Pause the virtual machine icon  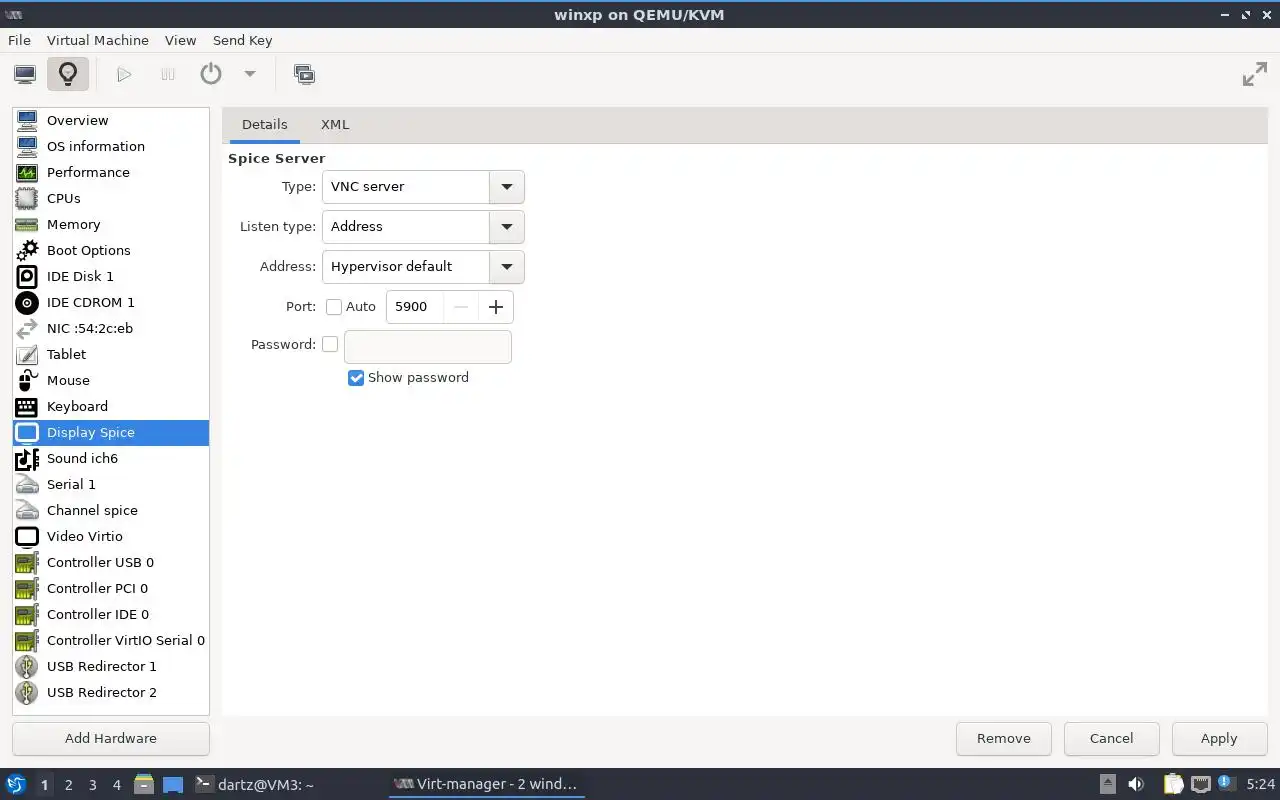pos(168,74)
